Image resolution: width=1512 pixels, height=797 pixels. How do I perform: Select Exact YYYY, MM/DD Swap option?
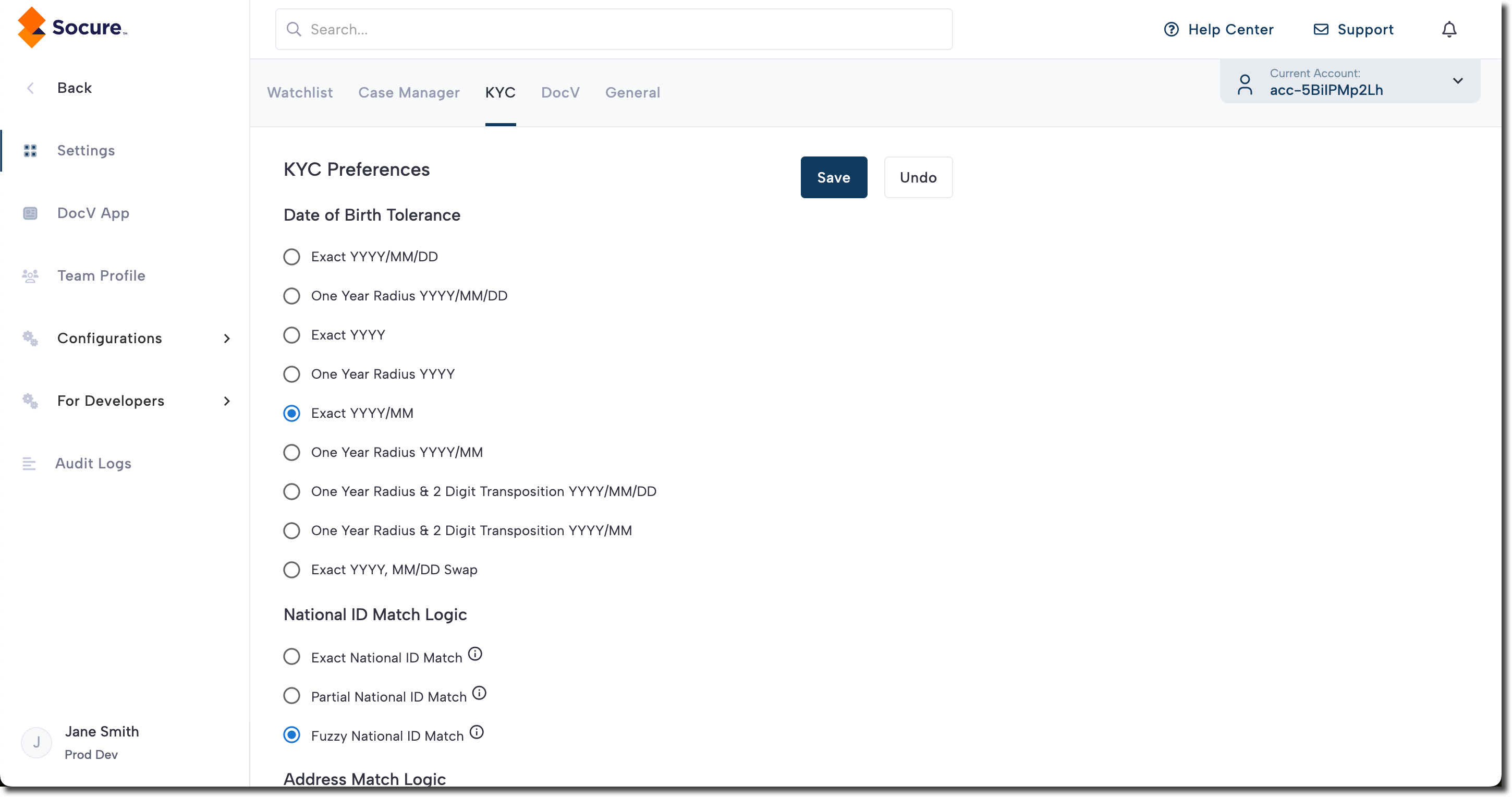click(x=292, y=570)
